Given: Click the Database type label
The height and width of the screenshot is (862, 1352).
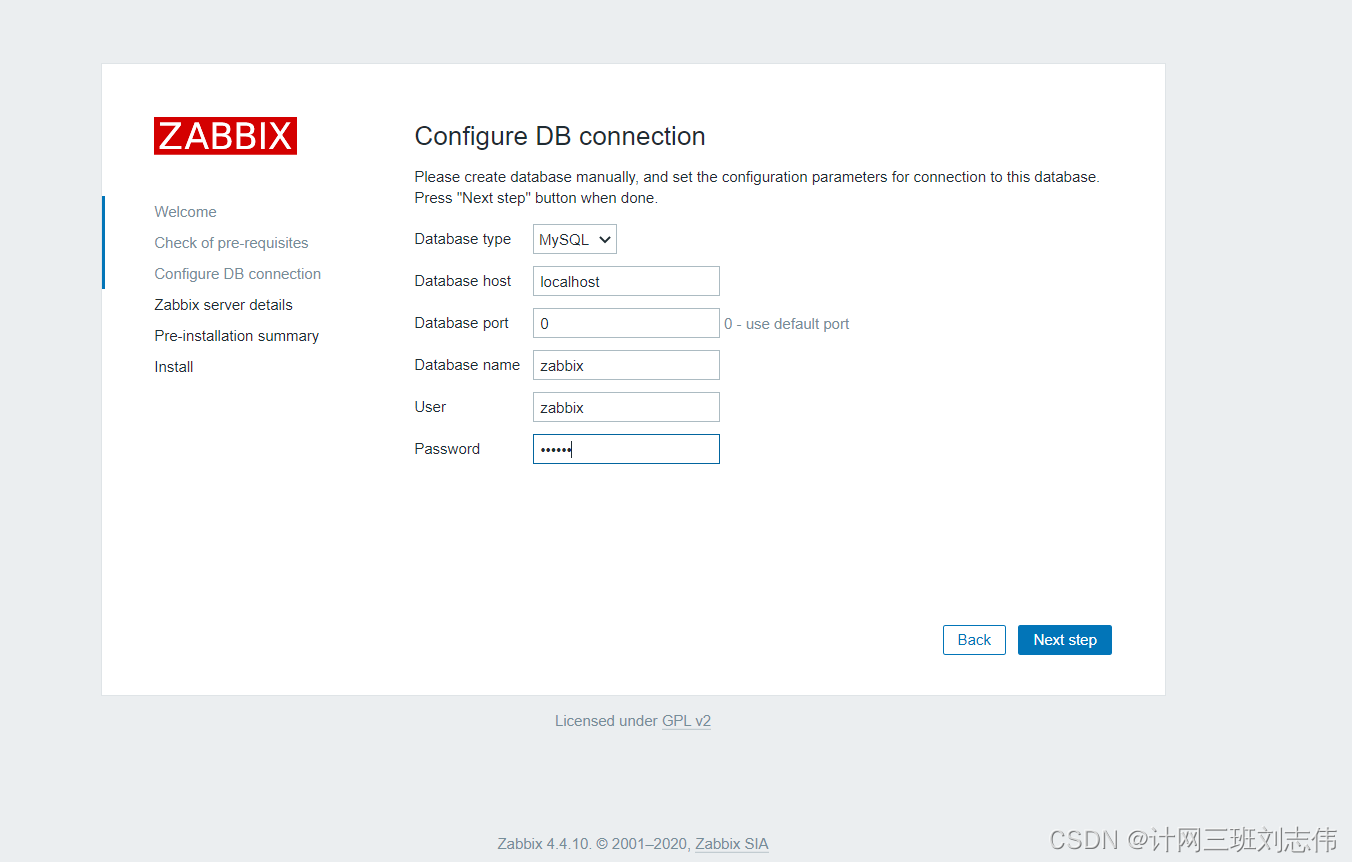Looking at the screenshot, I should pos(463,239).
